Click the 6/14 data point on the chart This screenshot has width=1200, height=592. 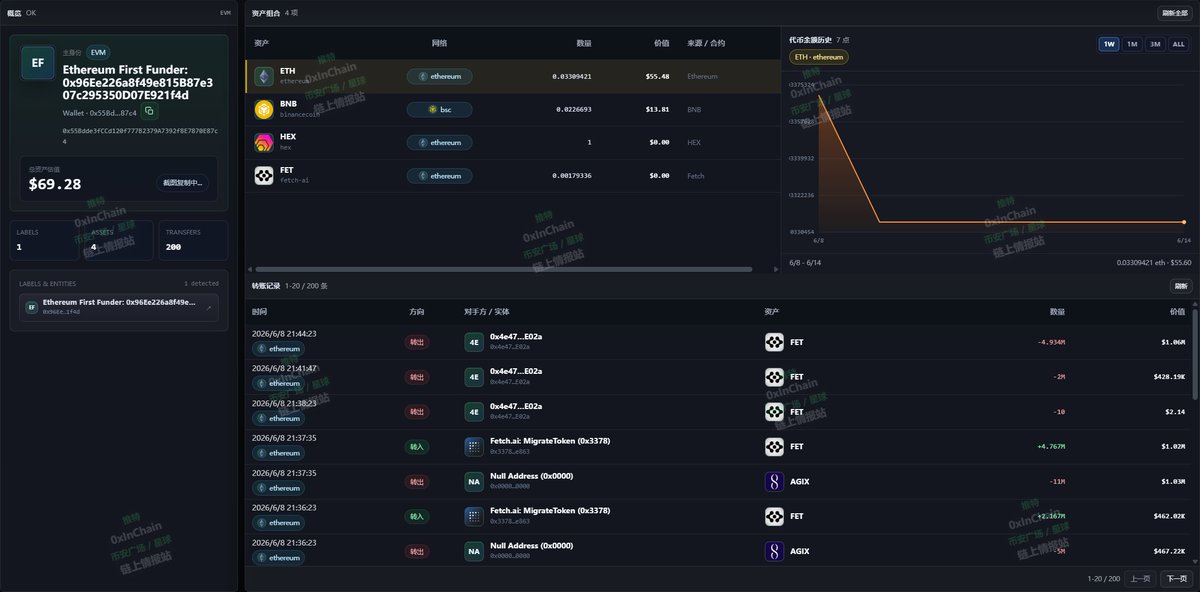click(1184, 221)
